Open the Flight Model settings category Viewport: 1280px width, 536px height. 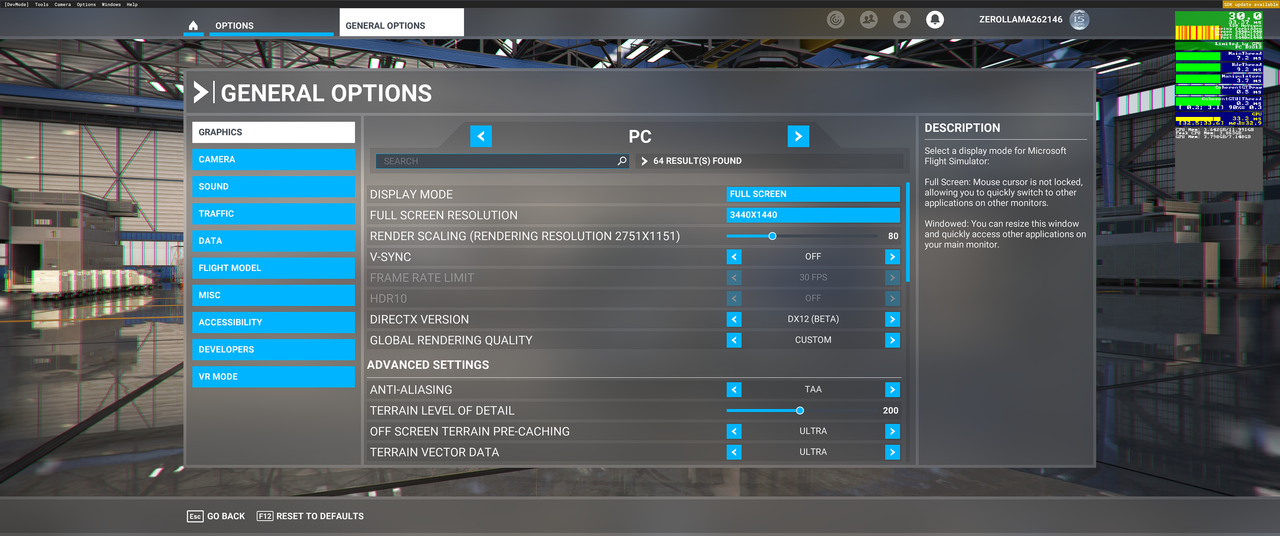pyautogui.click(x=273, y=268)
